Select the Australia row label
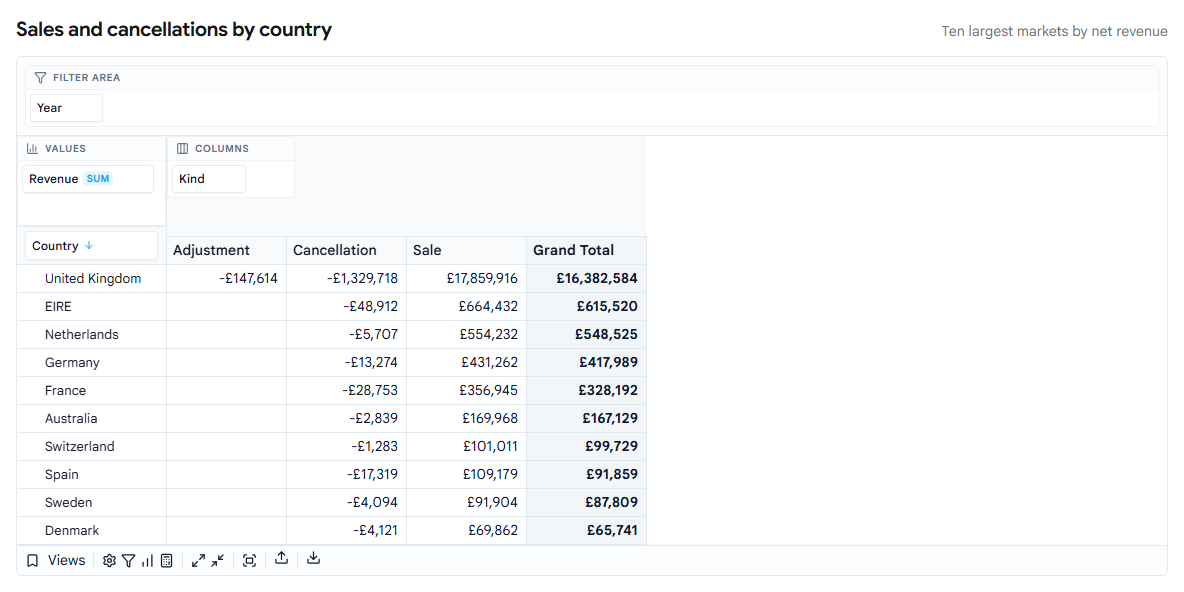 click(71, 418)
